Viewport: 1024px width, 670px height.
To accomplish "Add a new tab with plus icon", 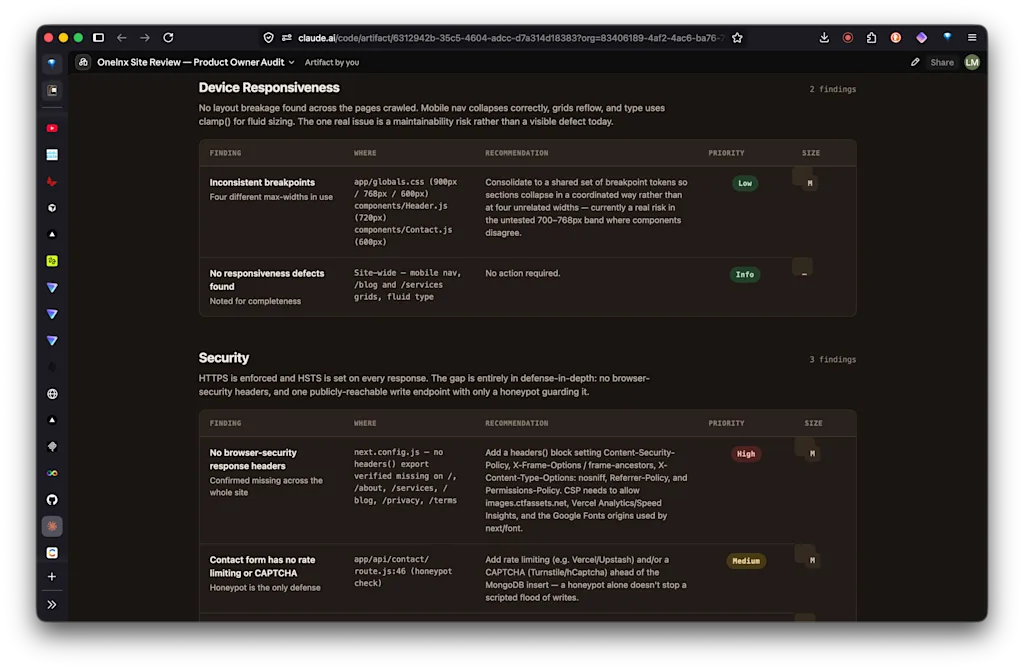I will pyautogui.click(x=52, y=577).
